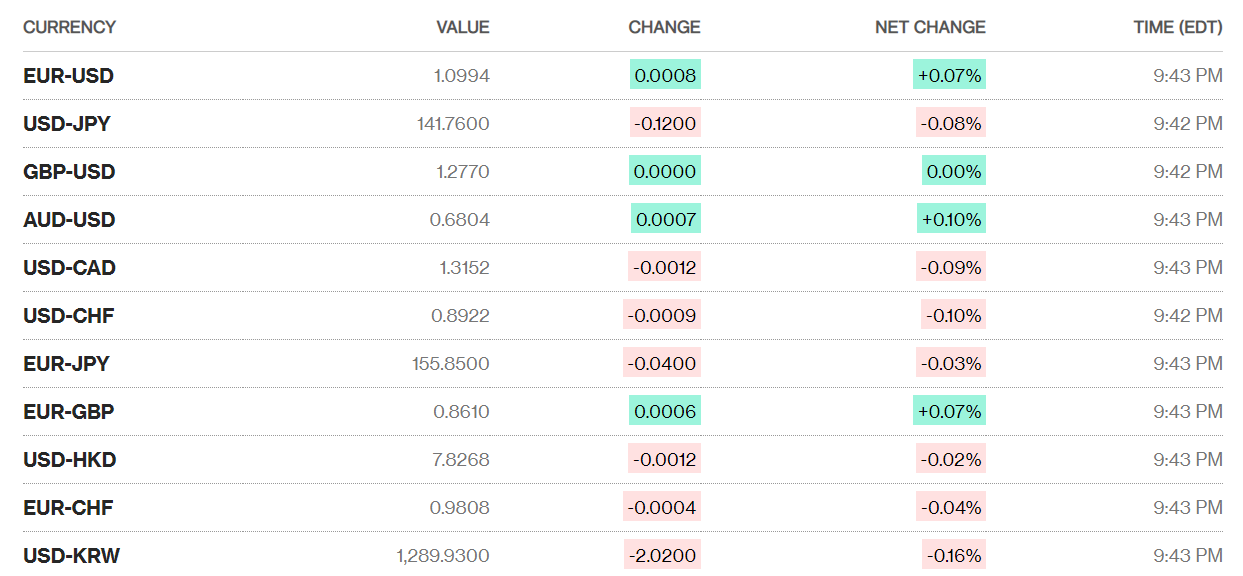Click the green 0.0008 EUR-USD change cell

click(665, 76)
